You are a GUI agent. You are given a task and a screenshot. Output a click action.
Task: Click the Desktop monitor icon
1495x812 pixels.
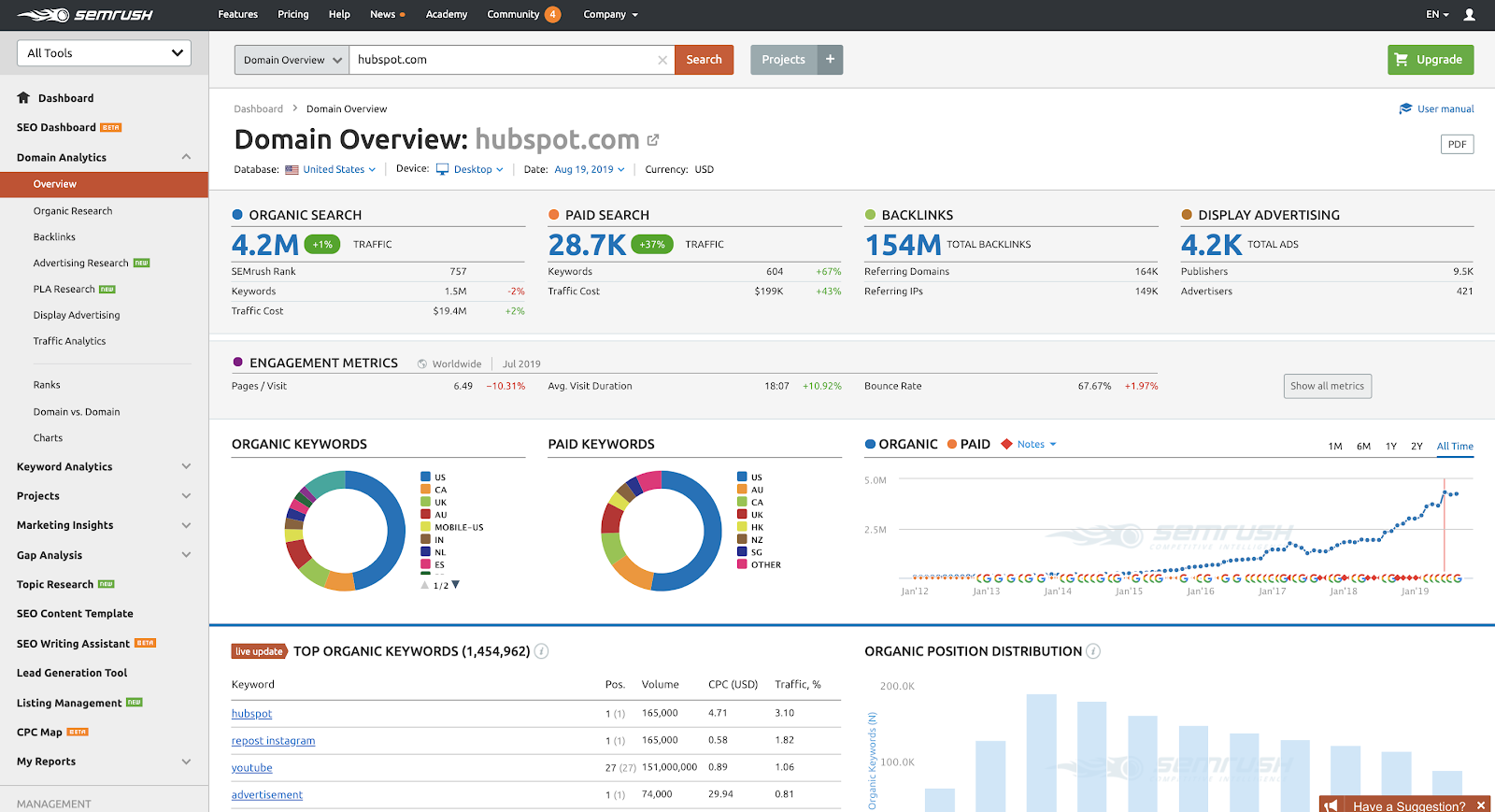(x=443, y=169)
